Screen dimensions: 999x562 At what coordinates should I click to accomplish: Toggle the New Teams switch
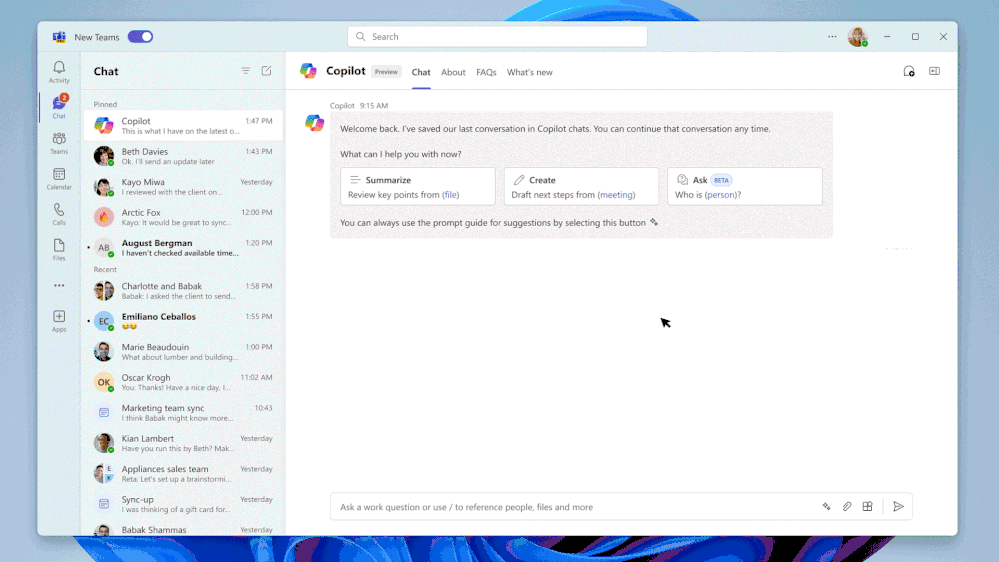tap(140, 36)
